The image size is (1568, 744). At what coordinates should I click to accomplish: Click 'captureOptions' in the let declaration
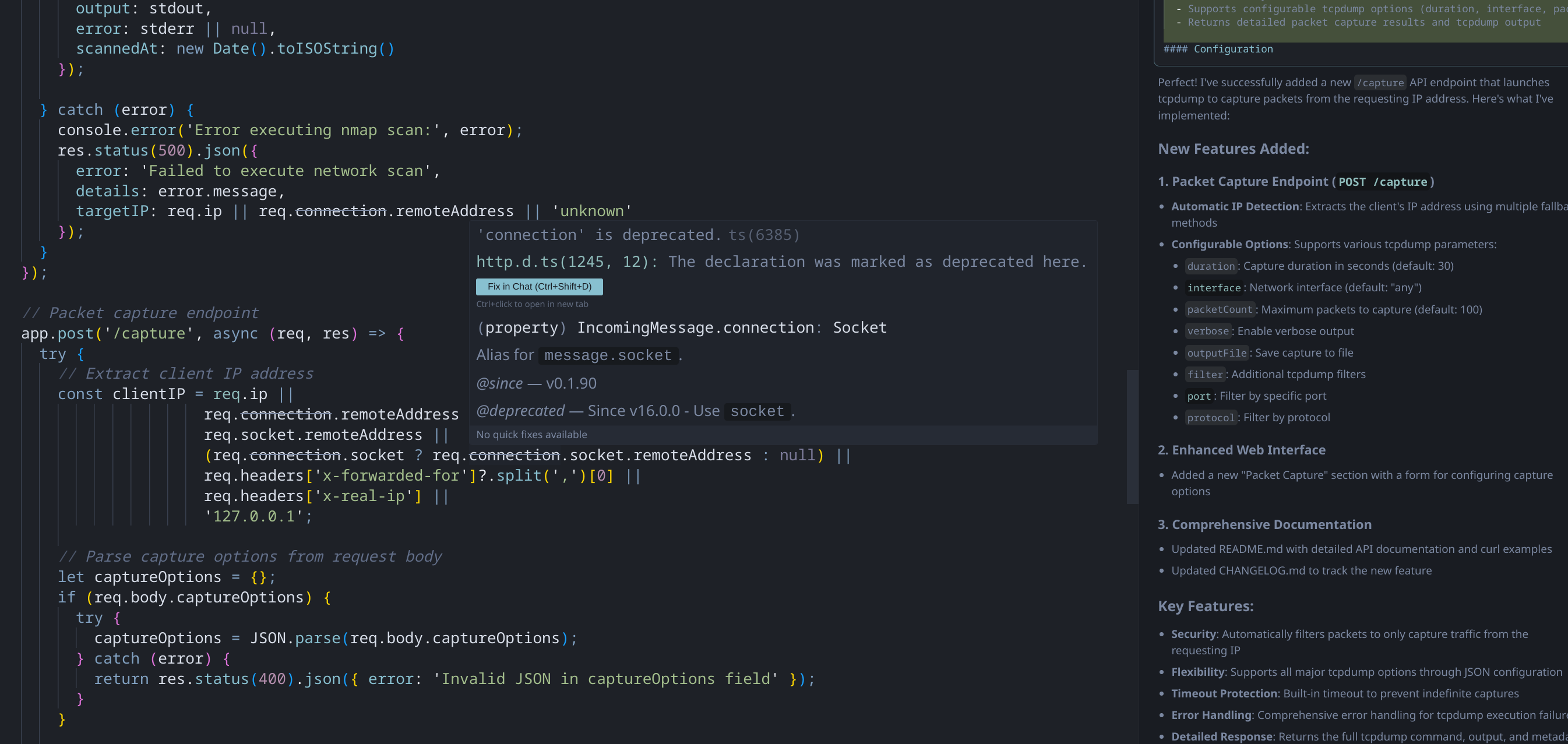pyautogui.click(x=158, y=577)
